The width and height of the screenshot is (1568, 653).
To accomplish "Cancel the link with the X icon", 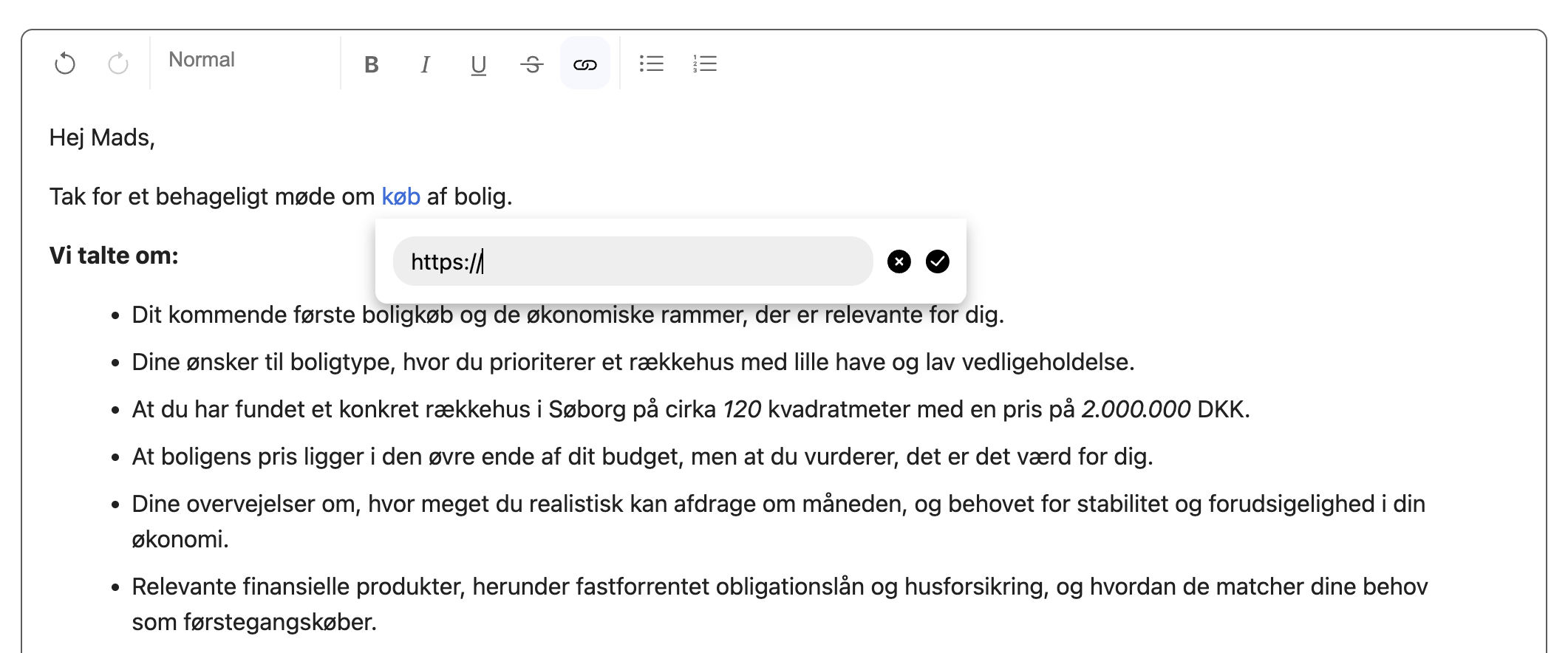I will (x=899, y=261).
